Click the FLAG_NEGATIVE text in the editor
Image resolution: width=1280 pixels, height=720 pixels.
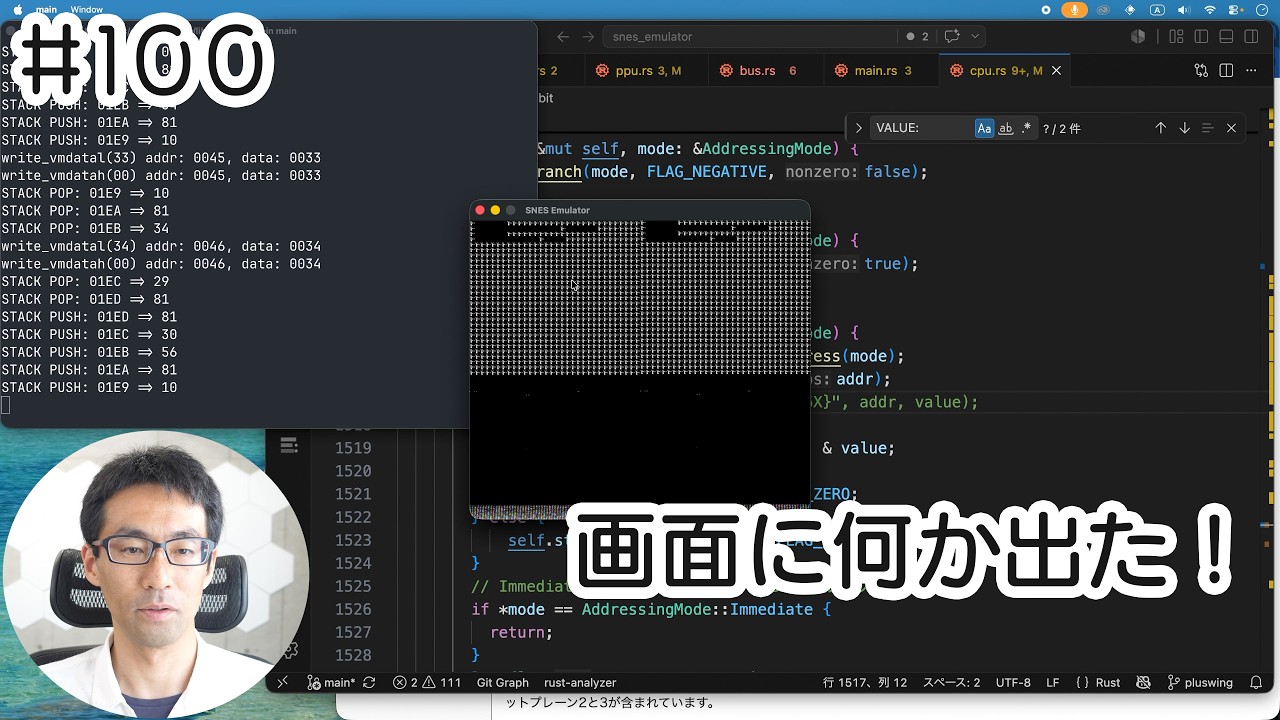(706, 172)
